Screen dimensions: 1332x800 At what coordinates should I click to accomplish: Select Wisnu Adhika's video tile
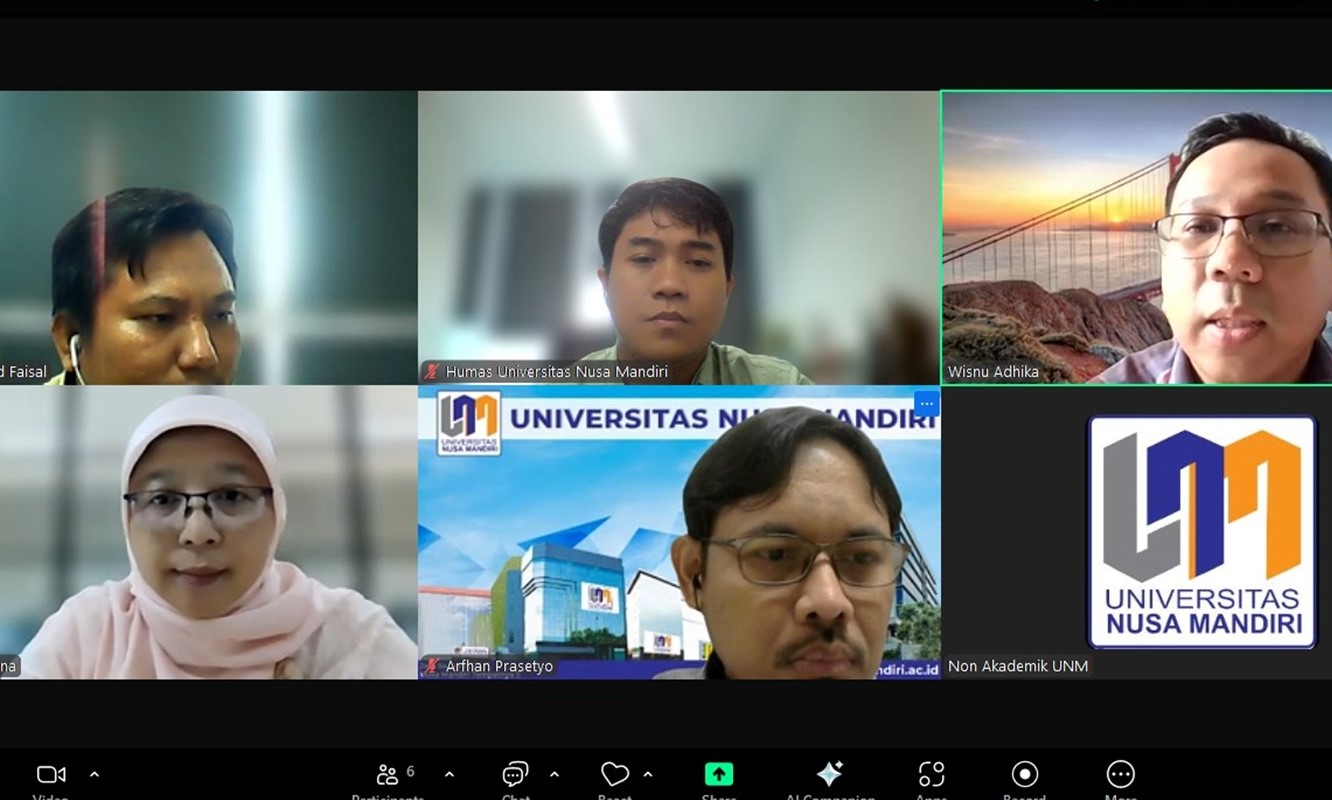(x=1136, y=238)
